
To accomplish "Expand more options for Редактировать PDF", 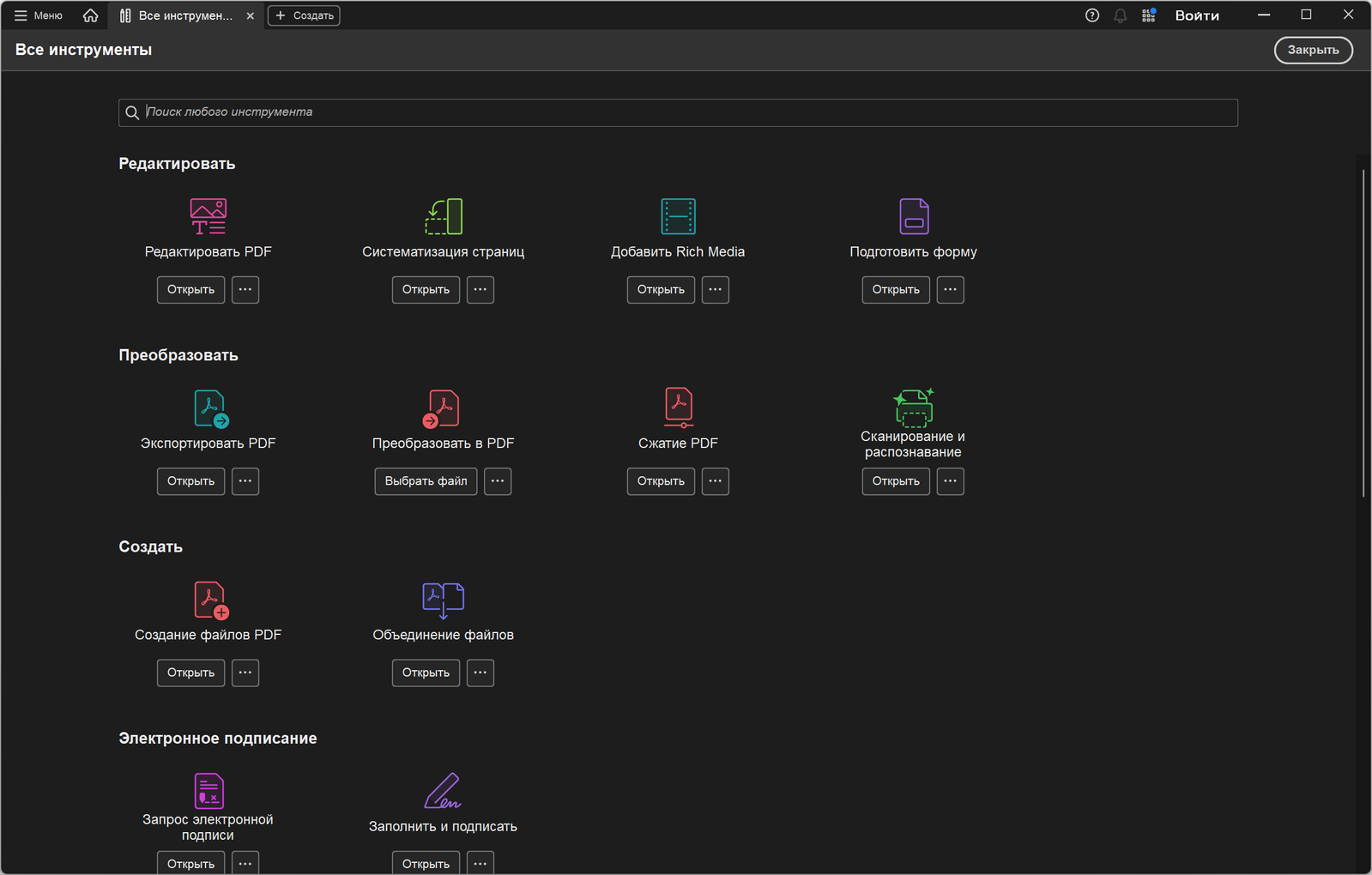I will (x=245, y=290).
